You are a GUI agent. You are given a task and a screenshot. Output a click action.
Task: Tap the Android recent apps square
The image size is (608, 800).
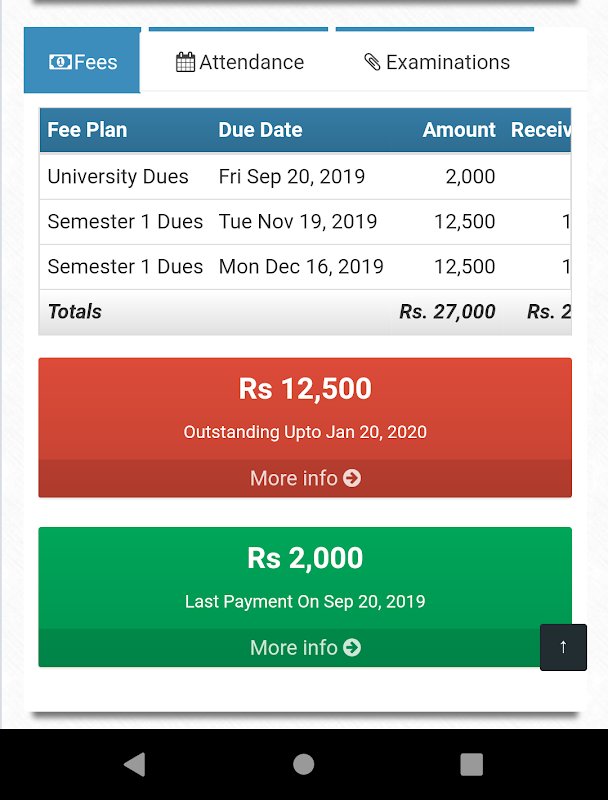pyautogui.click(x=471, y=764)
